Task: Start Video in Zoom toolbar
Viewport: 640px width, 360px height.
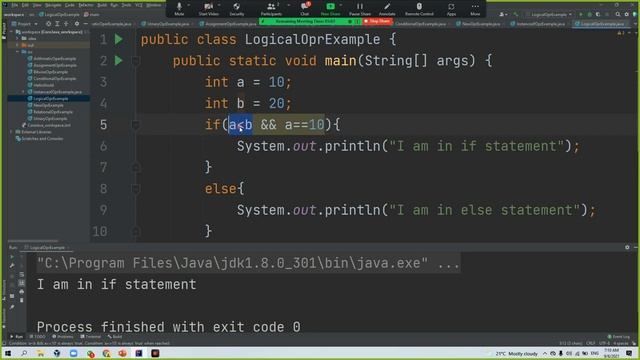Action: tap(209, 9)
